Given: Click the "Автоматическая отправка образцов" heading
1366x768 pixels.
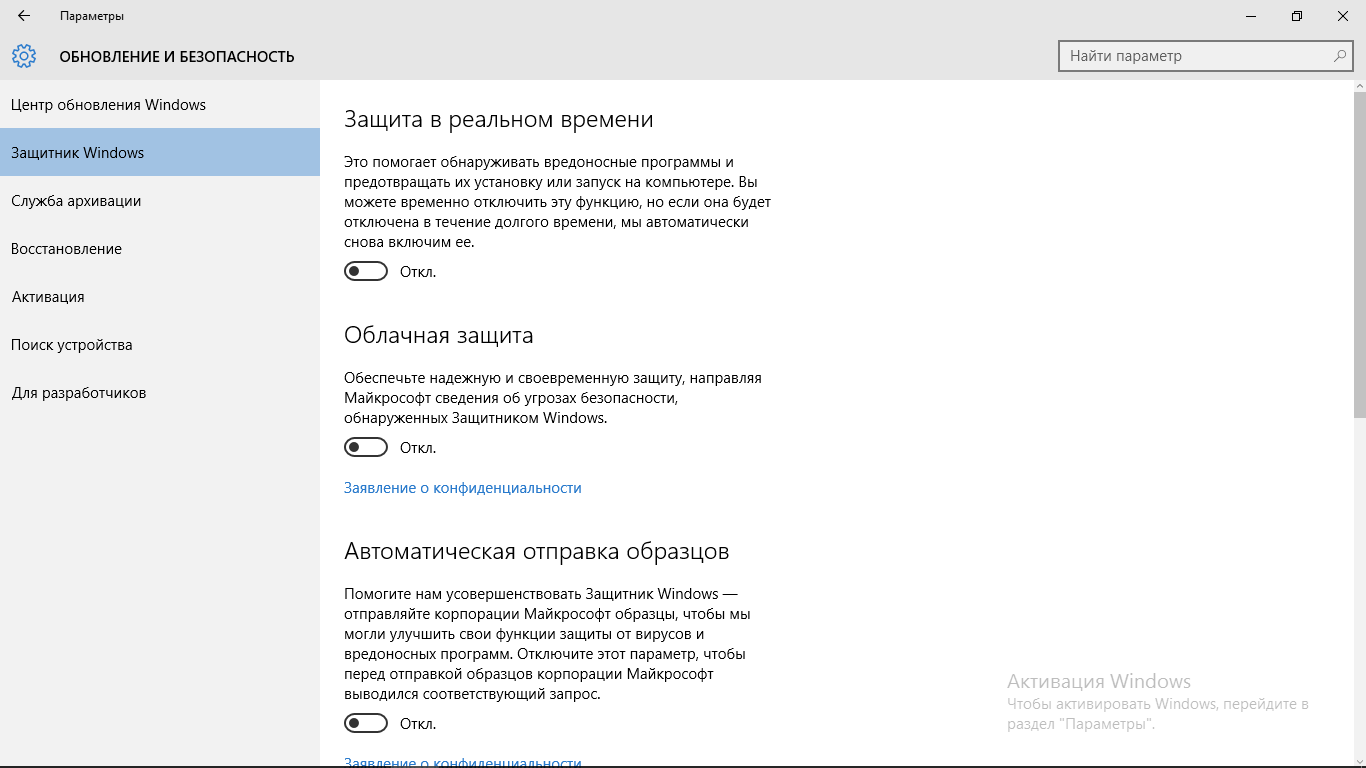Looking at the screenshot, I should pos(537,552).
